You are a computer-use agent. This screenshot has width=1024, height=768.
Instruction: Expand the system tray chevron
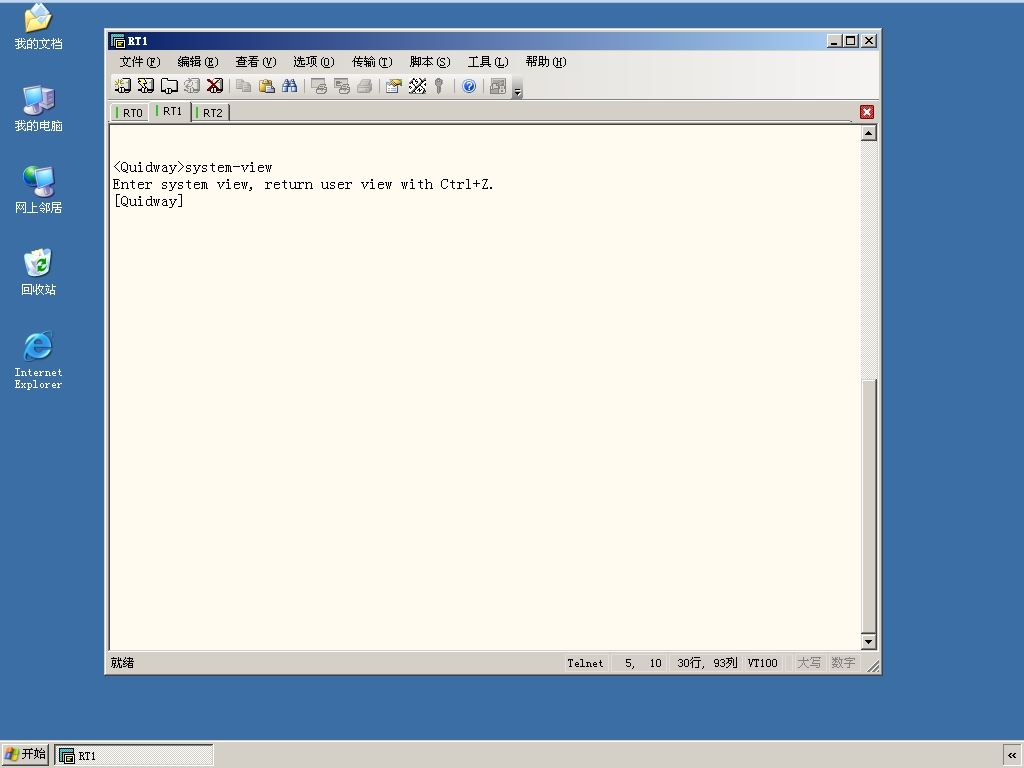coord(1012,755)
